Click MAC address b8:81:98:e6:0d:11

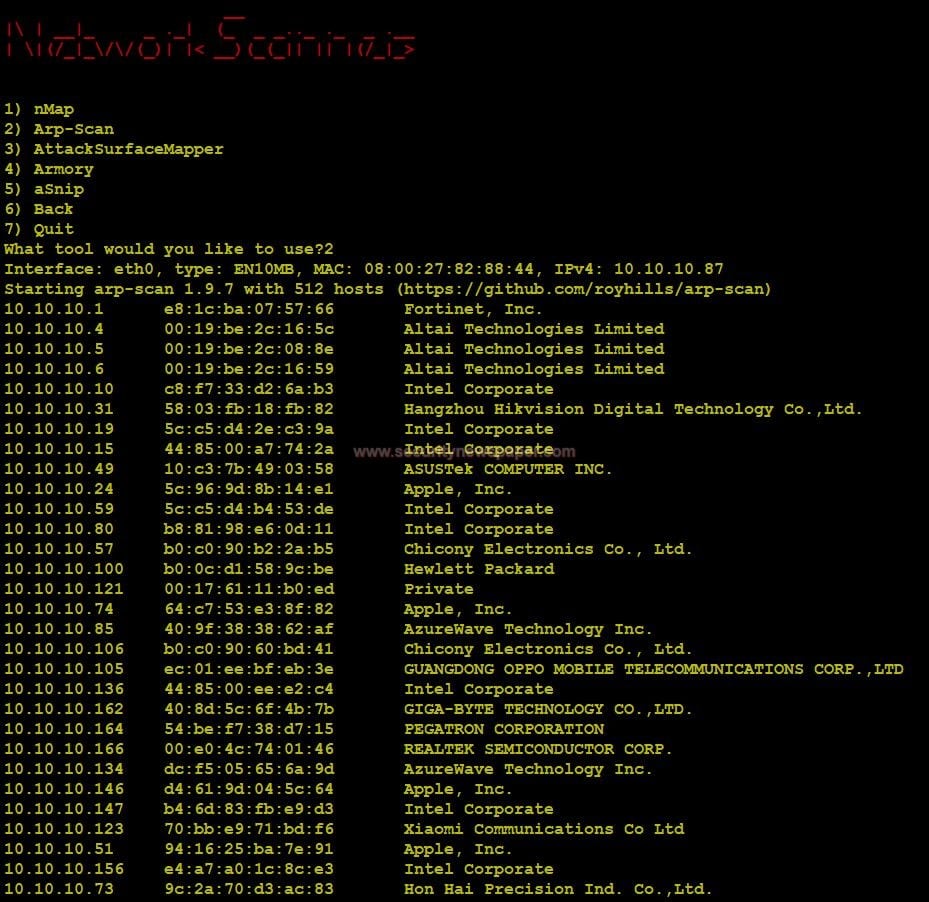pyautogui.click(x=249, y=529)
